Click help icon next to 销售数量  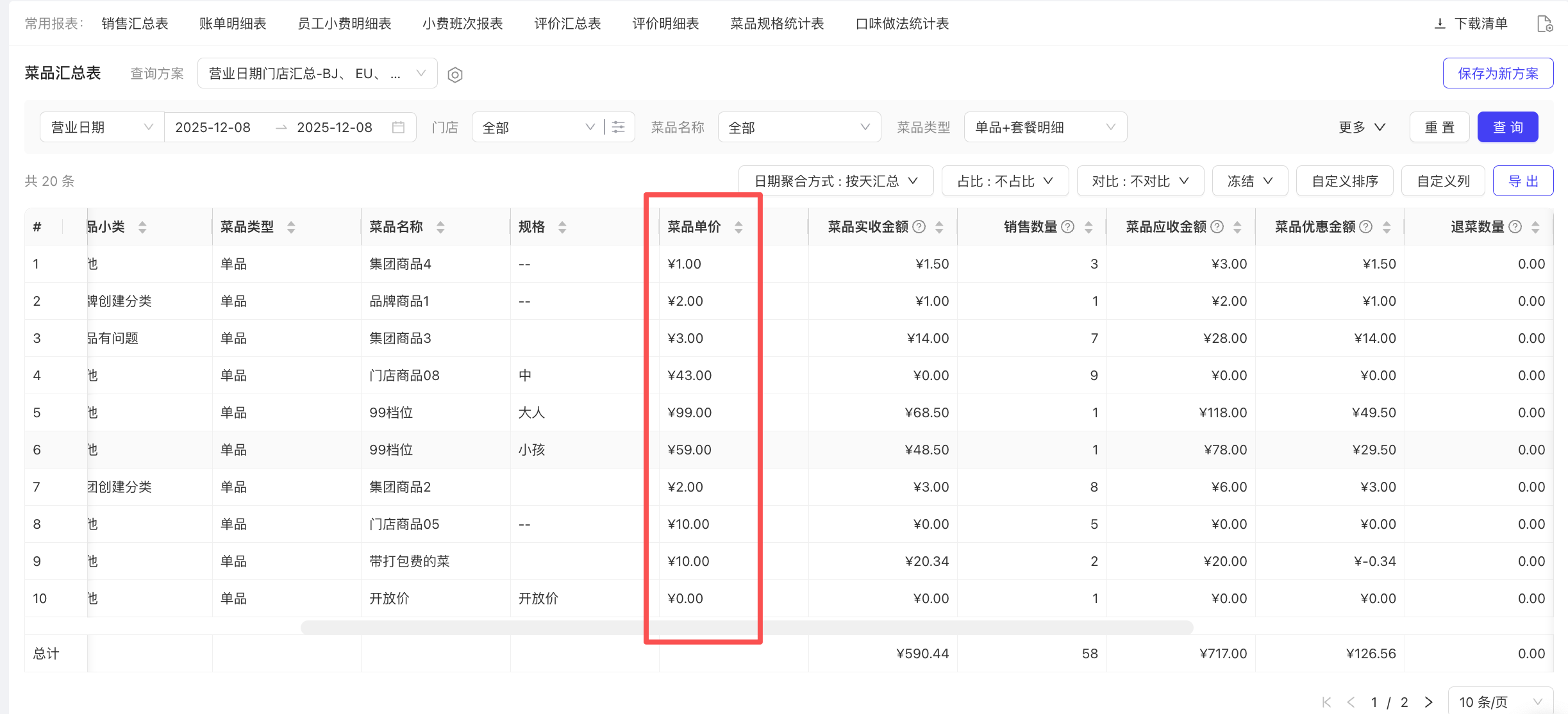point(1068,227)
